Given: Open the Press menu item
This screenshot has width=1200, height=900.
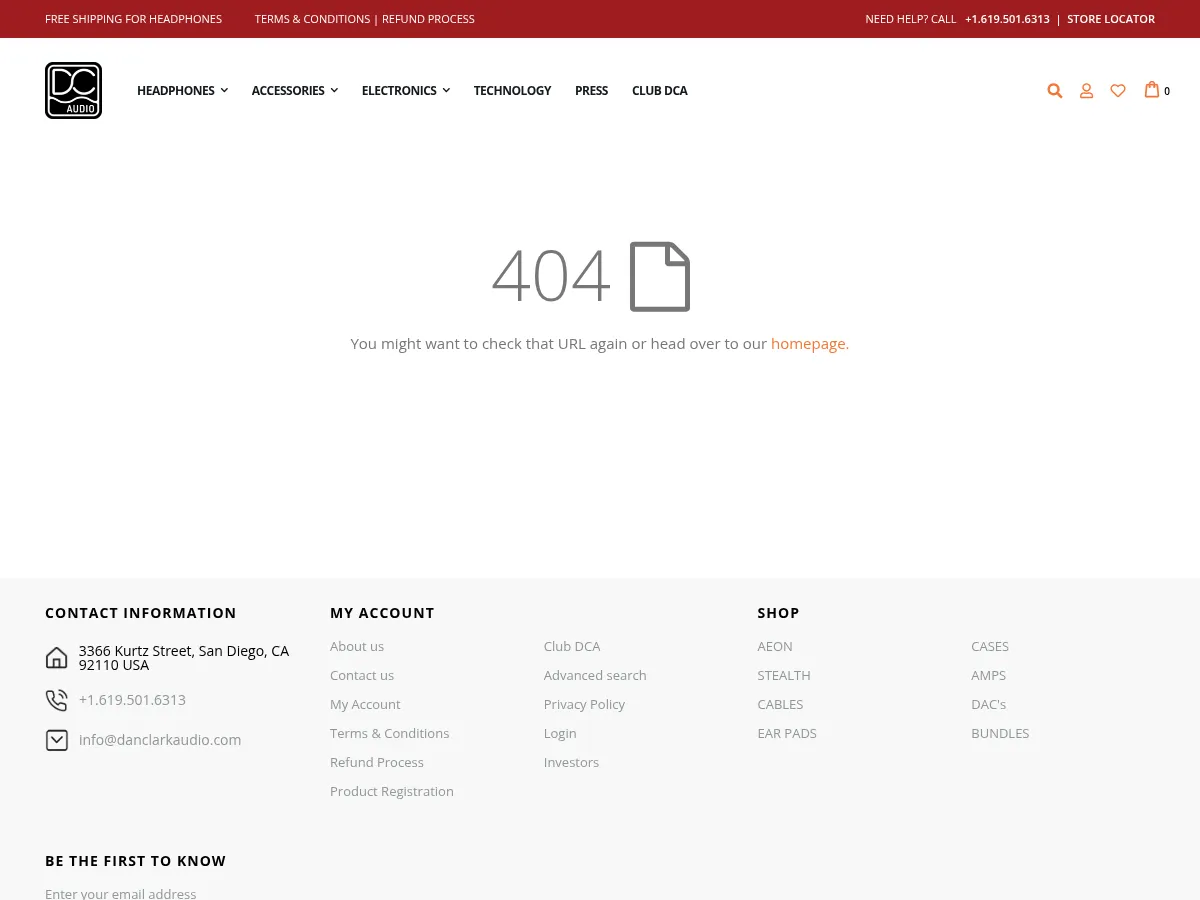Looking at the screenshot, I should (x=591, y=91).
